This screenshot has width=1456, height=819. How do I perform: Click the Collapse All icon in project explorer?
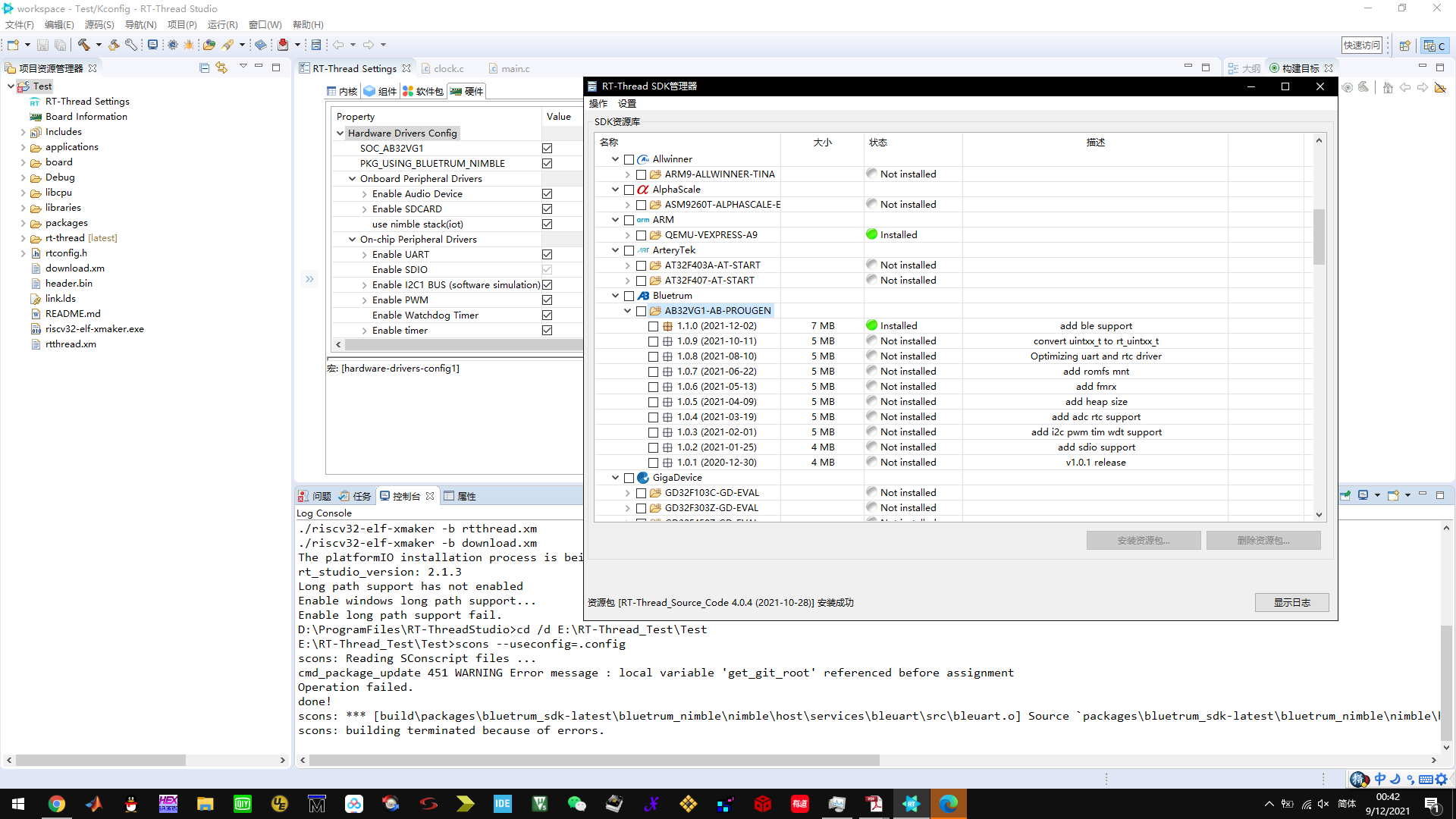coord(204,67)
